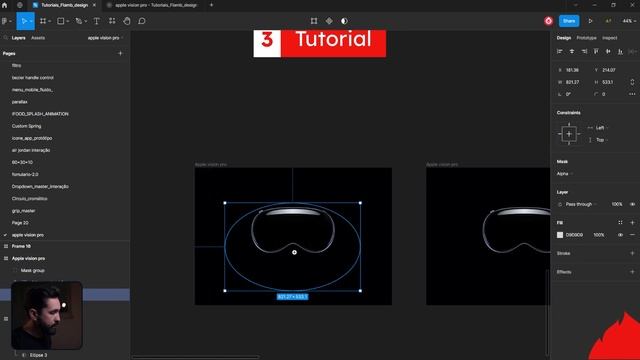
Task: Toggle constrain proportions lock icon
Action: tap(632, 82)
